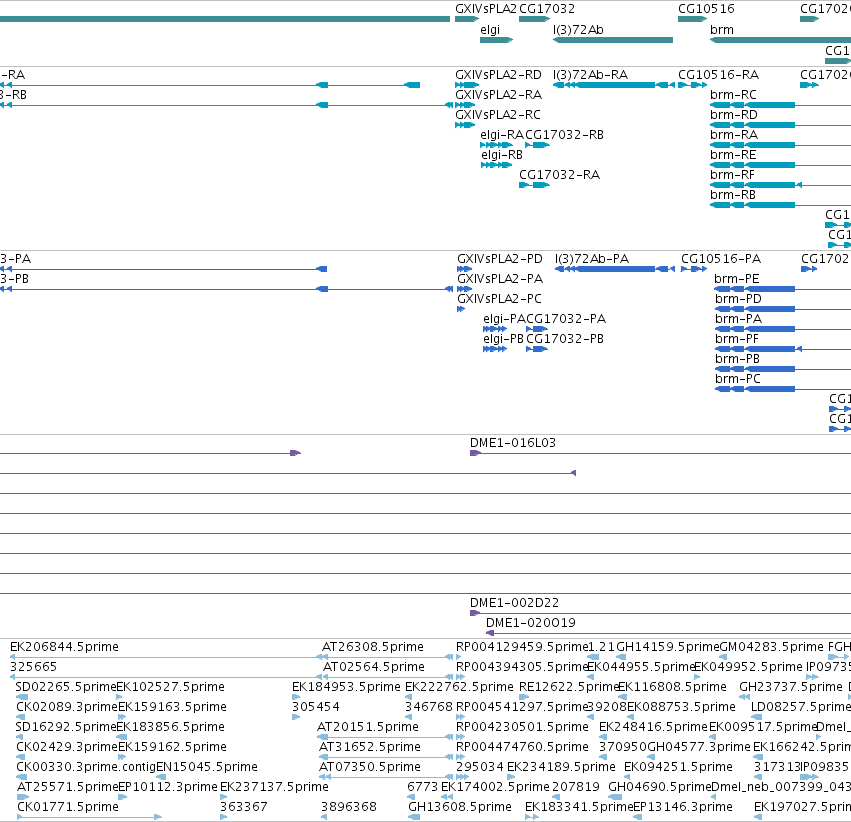Open the SD02265.5prime EST label
The width and height of the screenshot is (851, 822).
[66, 687]
